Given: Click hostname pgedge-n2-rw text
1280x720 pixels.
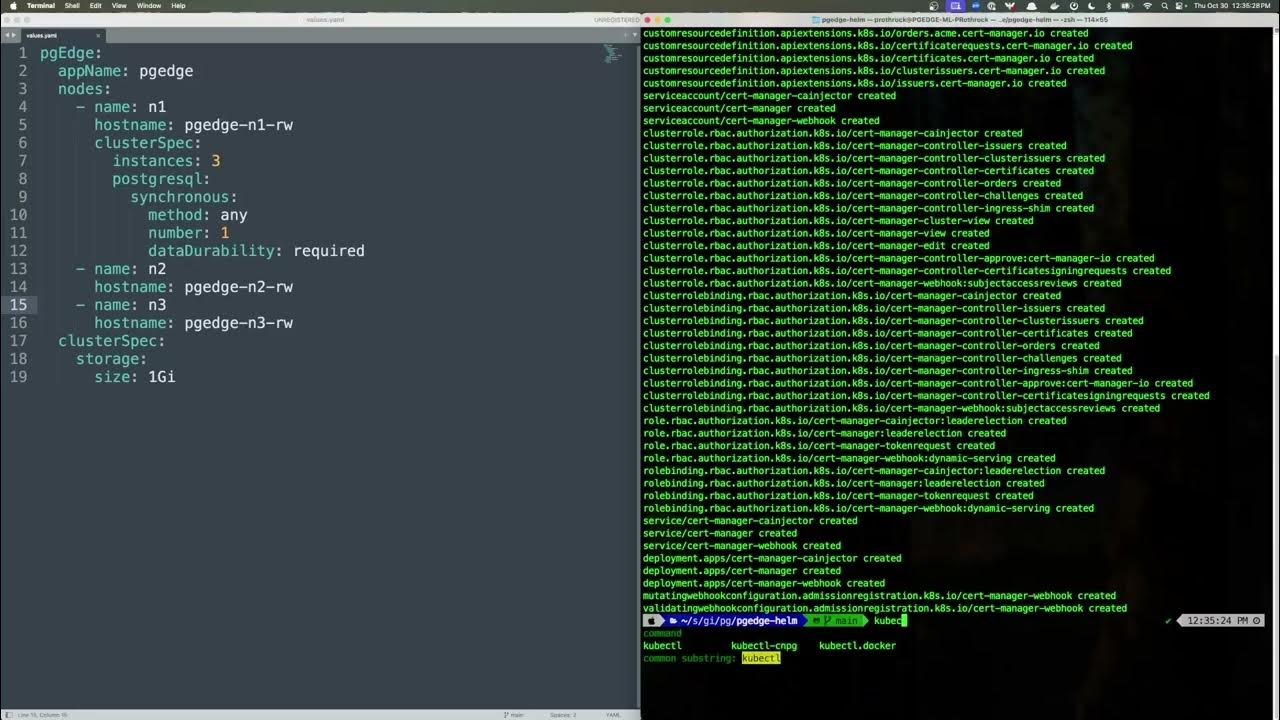Looking at the screenshot, I should (x=238, y=287).
